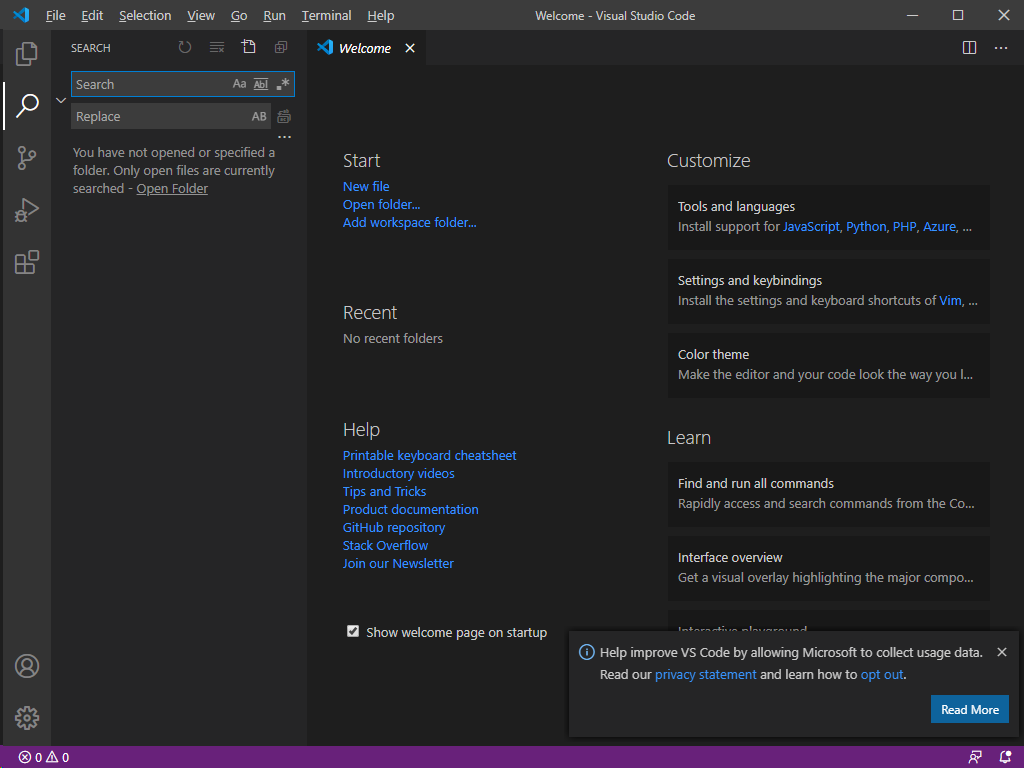Click the Accounts icon in activity bar
Screen dimensions: 1024x768
click(27, 666)
